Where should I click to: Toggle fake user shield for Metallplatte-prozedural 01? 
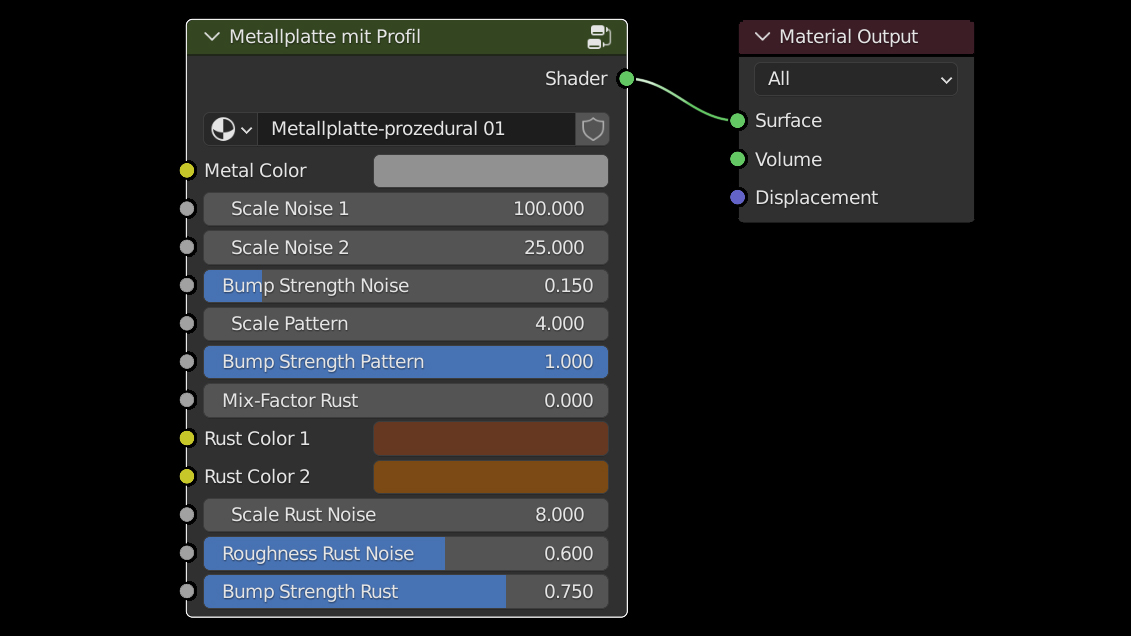[593, 129]
